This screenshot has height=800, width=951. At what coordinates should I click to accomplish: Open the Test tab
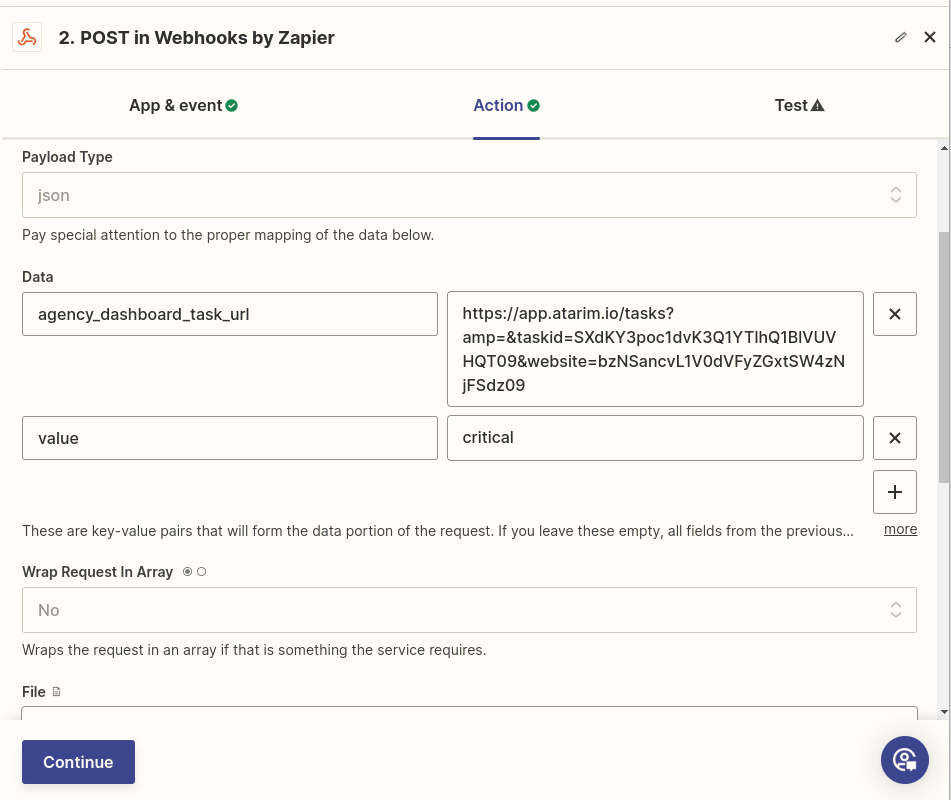(790, 106)
